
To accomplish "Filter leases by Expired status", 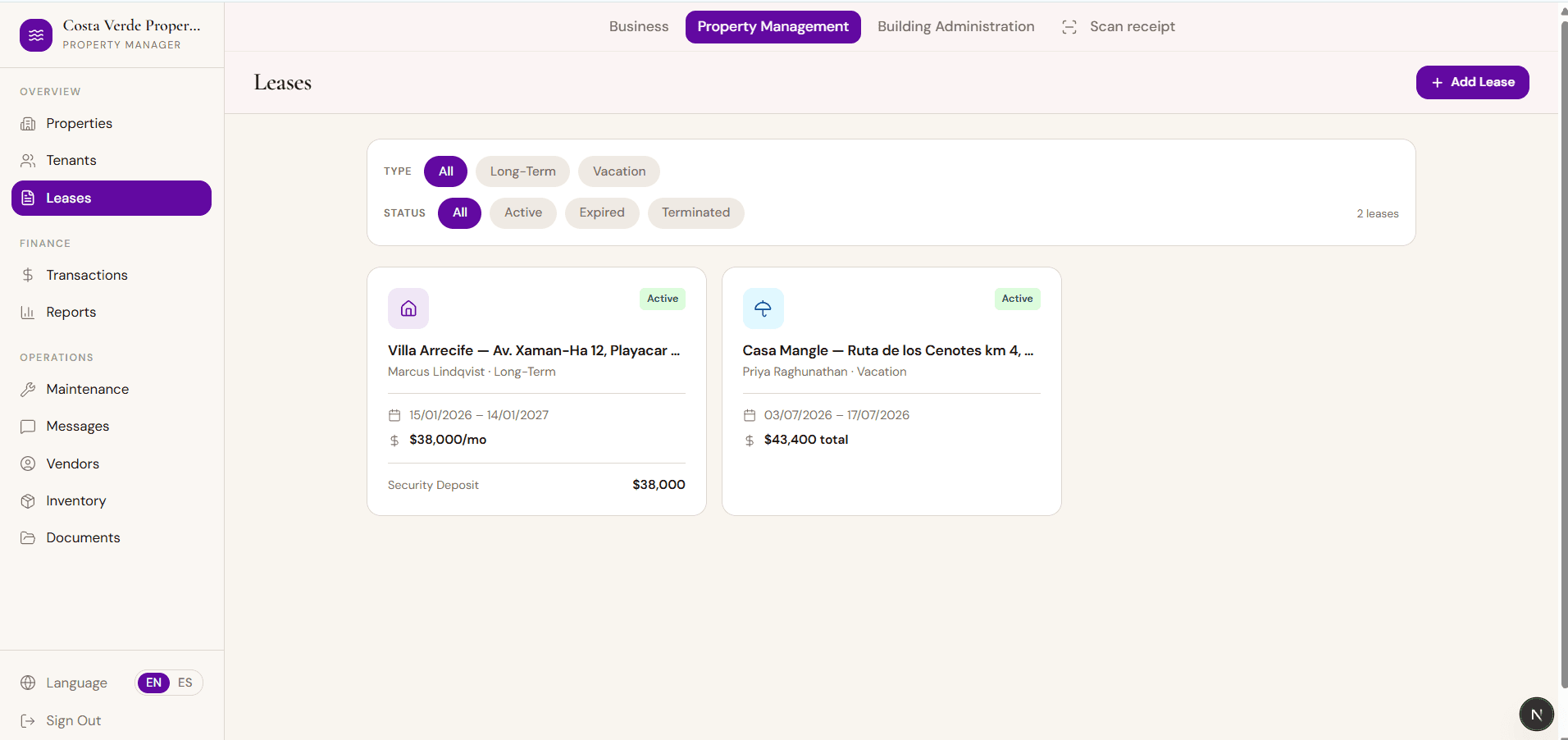I will (x=602, y=212).
